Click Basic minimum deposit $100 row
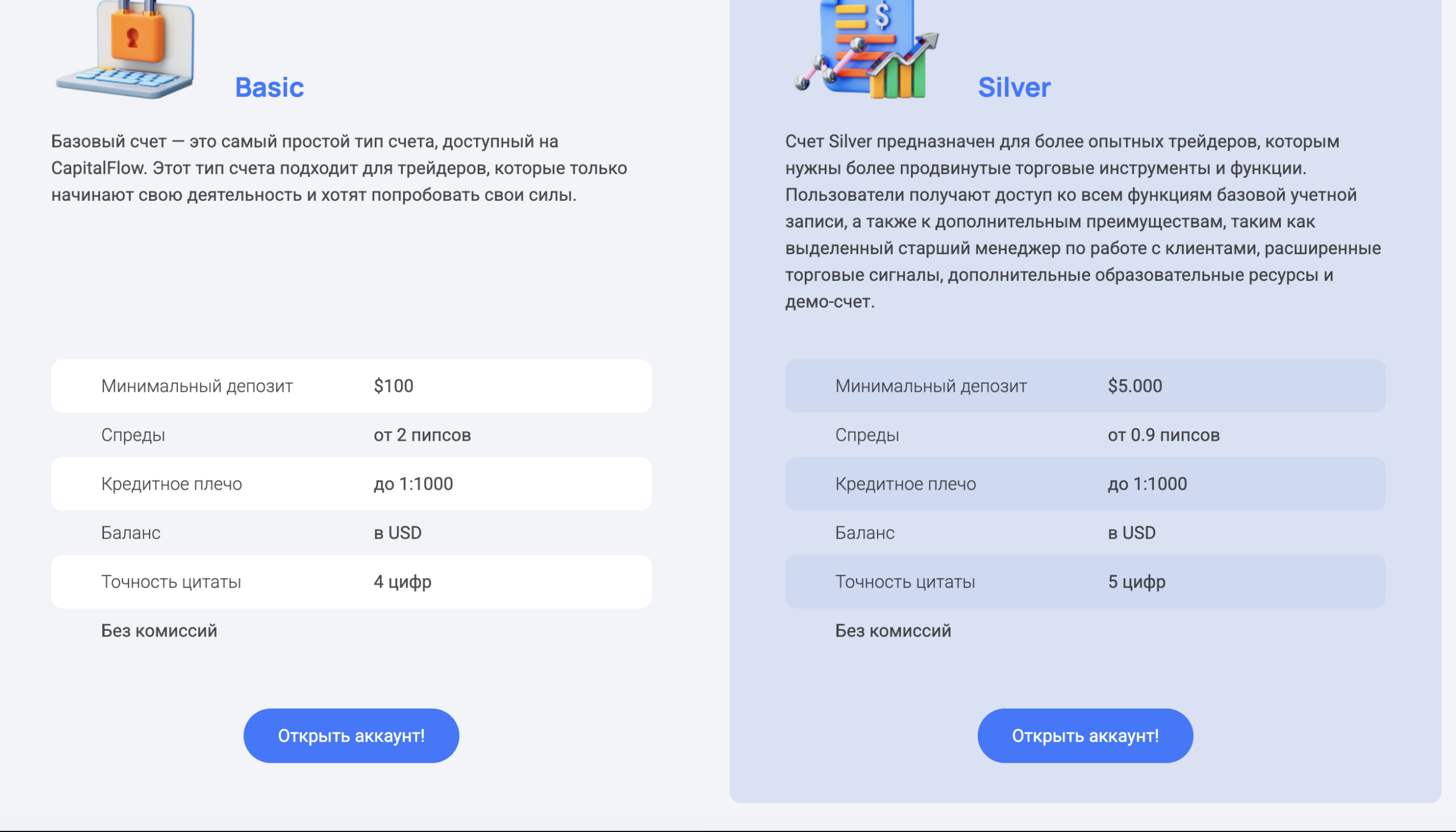This screenshot has height=832, width=1456. 351,386
